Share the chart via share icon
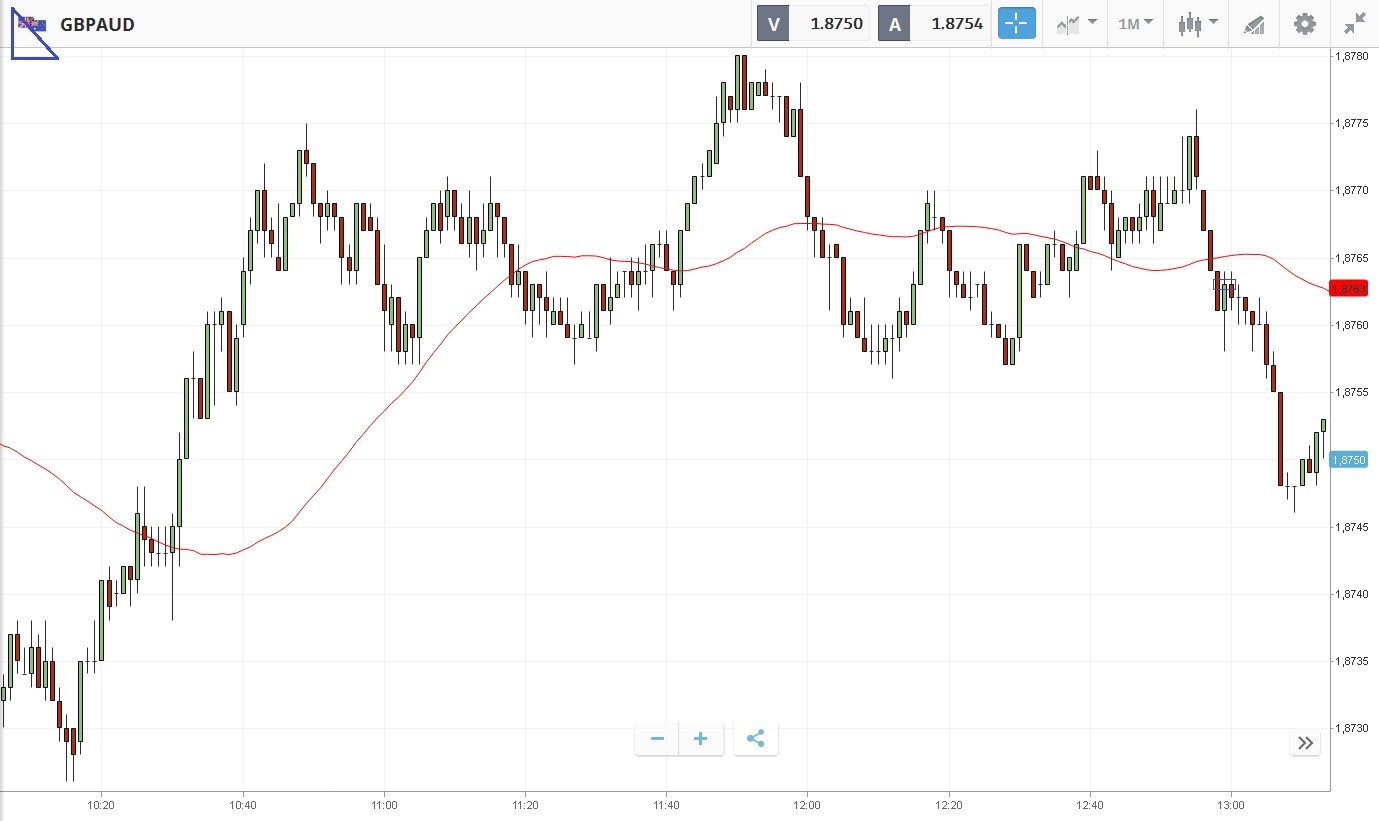 click(756, 739)
